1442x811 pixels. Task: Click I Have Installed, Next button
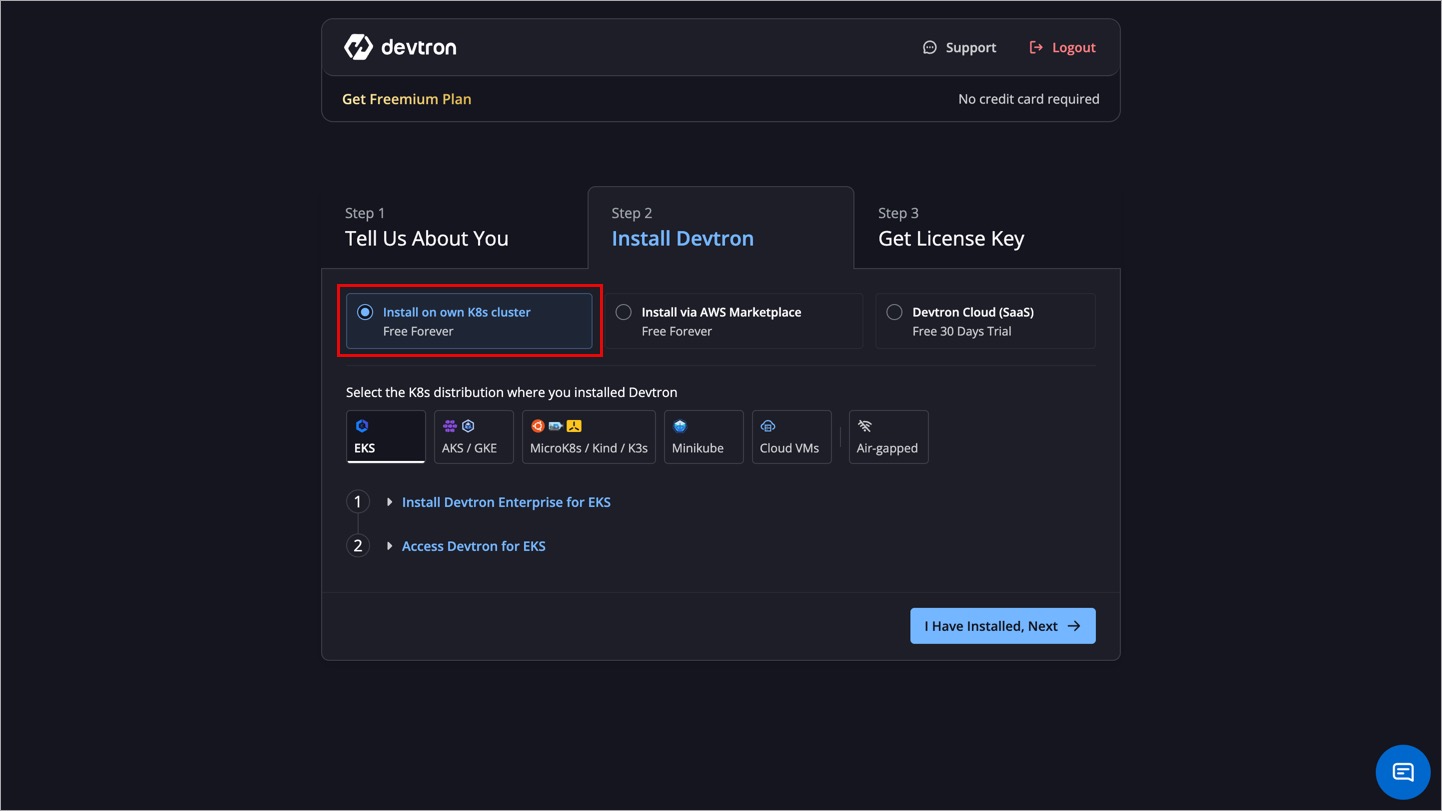tap(1002, 626)
